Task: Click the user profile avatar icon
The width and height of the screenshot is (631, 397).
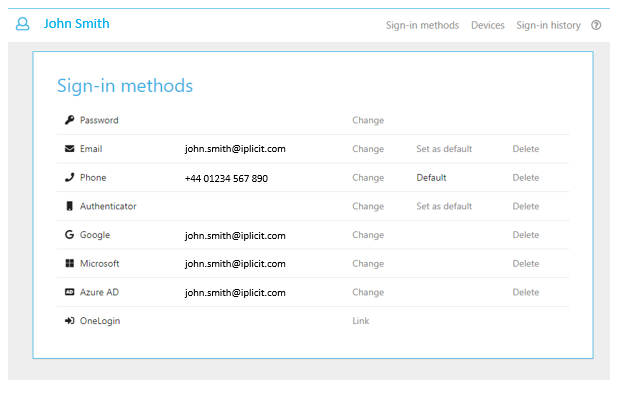Action: [23, 24]
